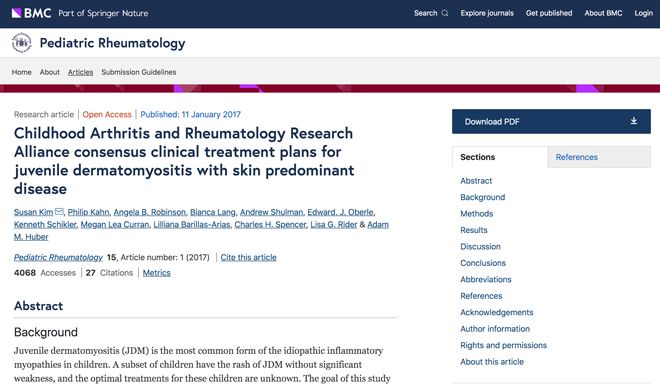Click the Pediatric Rheumatology journal emblem
660x384 pixels.
(x=21, y=43)
